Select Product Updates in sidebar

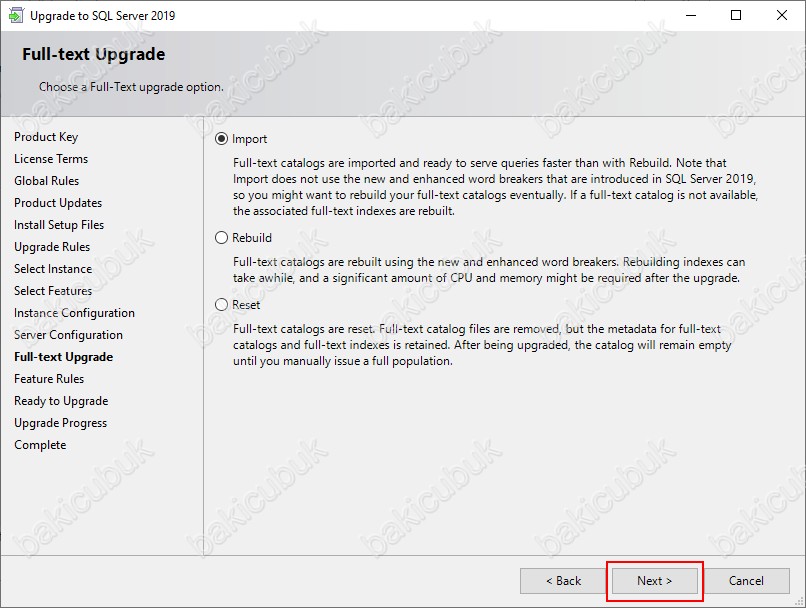(x=58, y=203)
